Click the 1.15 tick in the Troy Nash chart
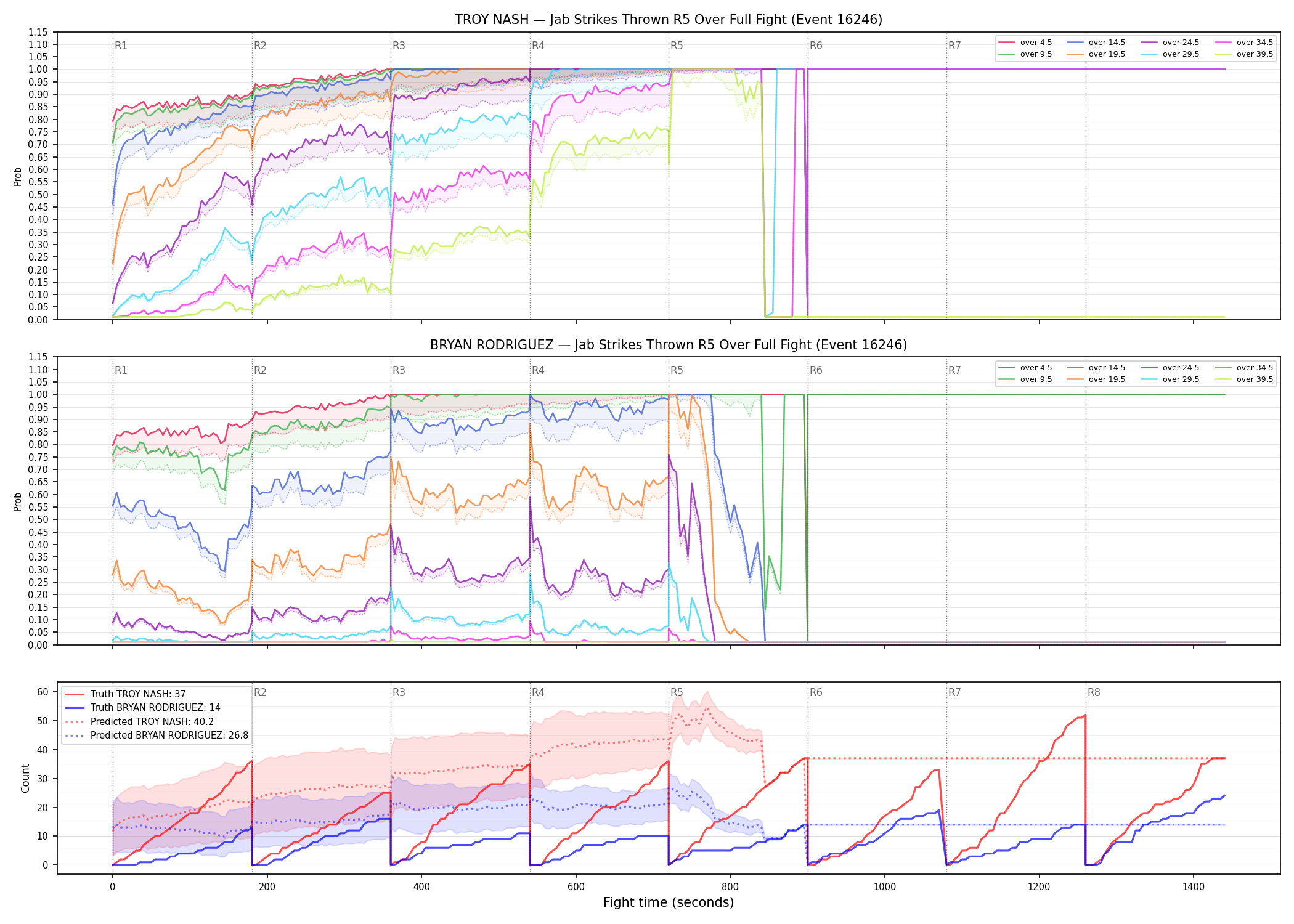1294x924 pixels. coord(38,32)
